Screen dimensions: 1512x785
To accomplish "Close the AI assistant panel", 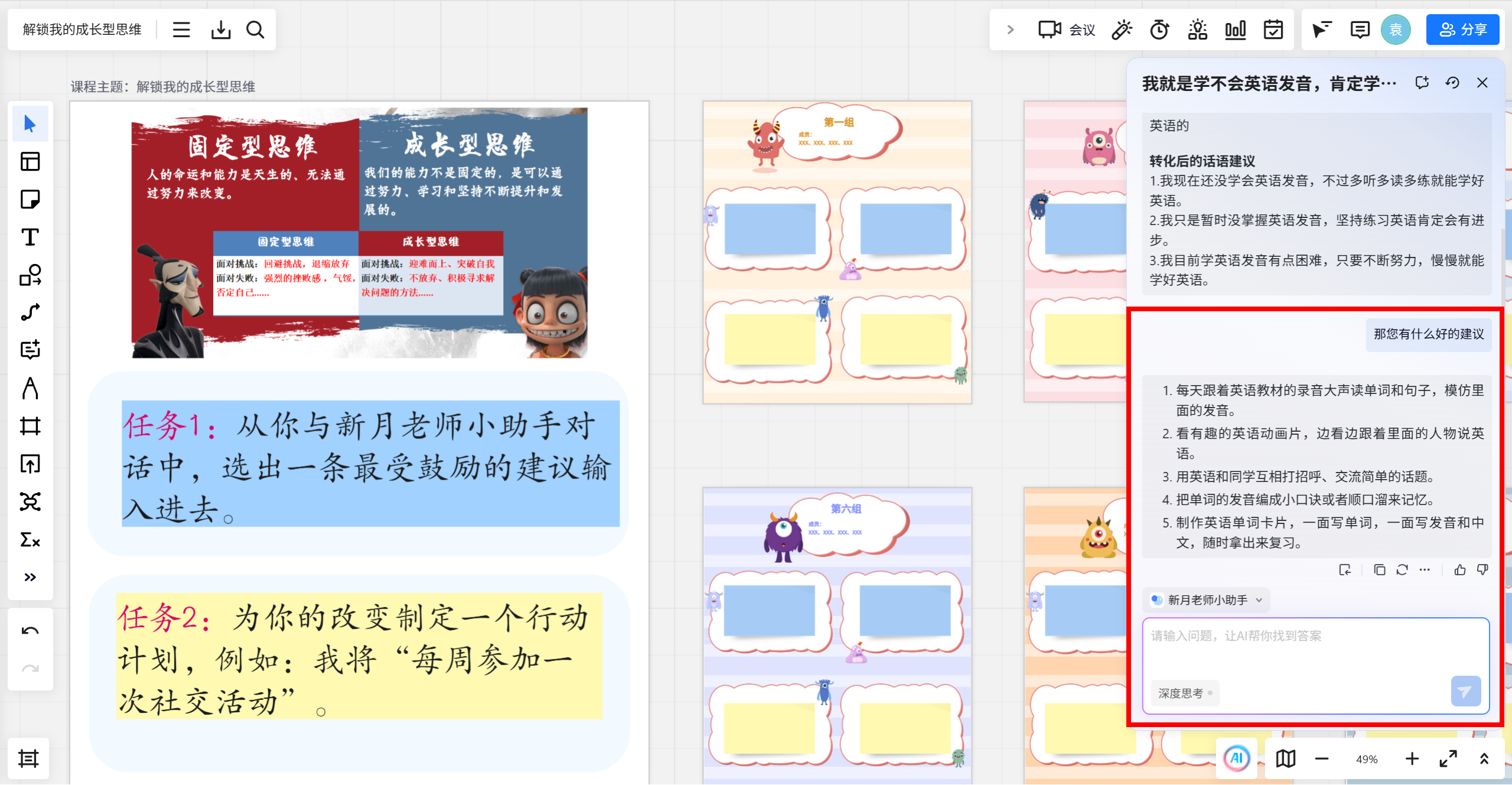I will click(x=1482, y=83).
